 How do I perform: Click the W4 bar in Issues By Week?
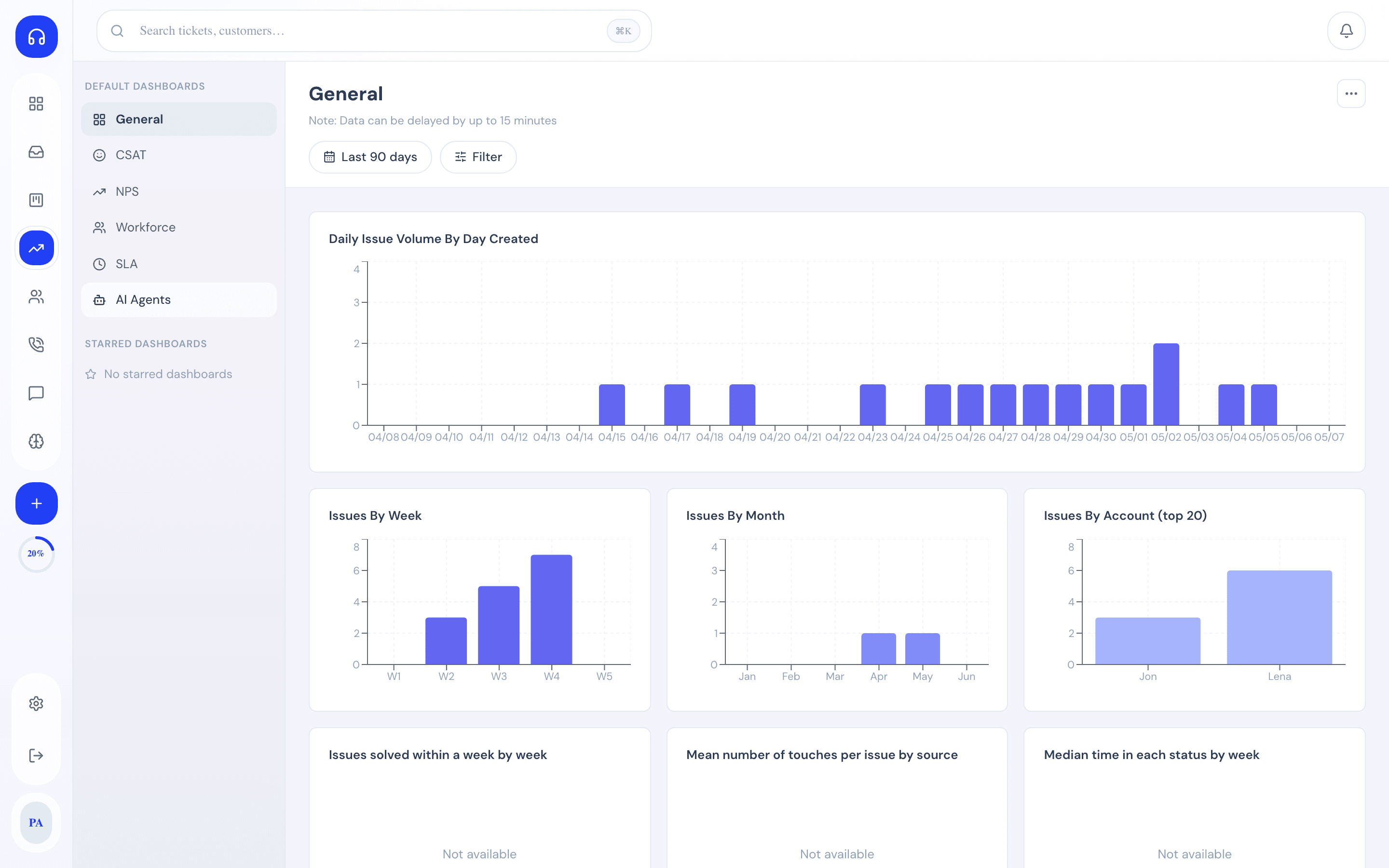click(x=551, y=610)
